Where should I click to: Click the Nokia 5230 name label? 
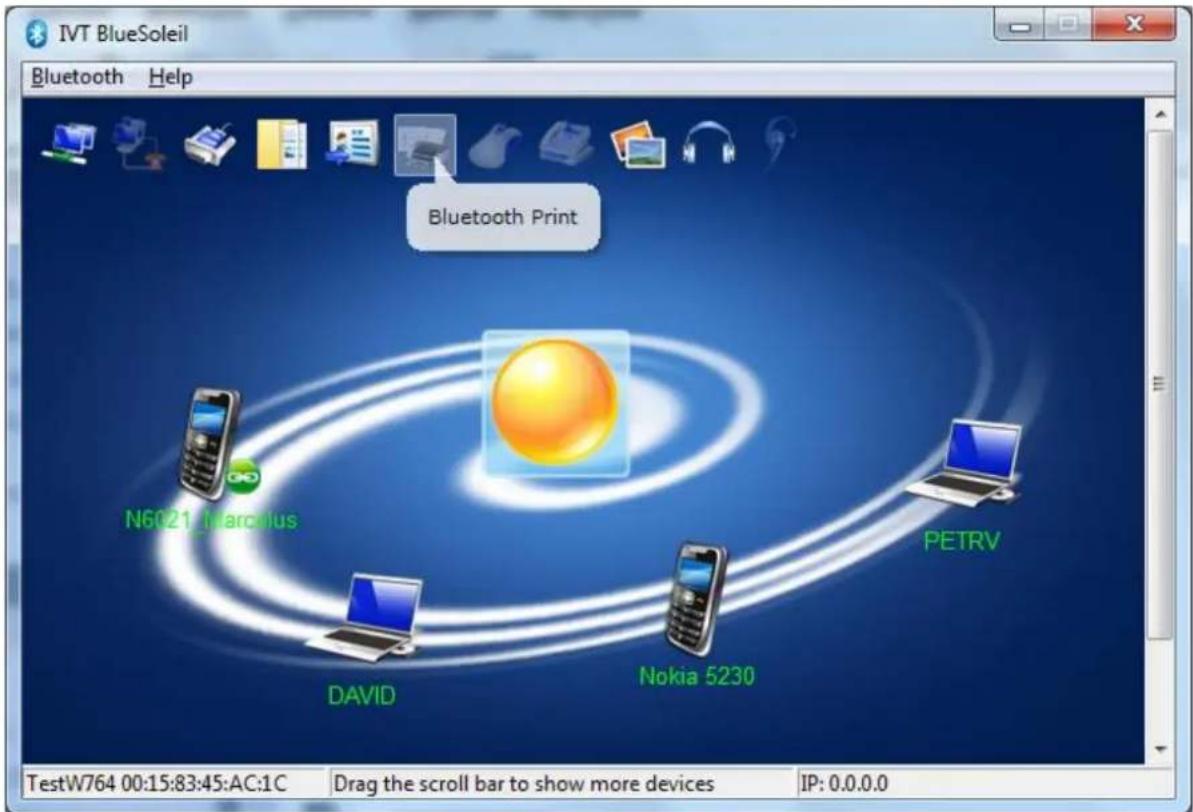(x=697, y=676)
